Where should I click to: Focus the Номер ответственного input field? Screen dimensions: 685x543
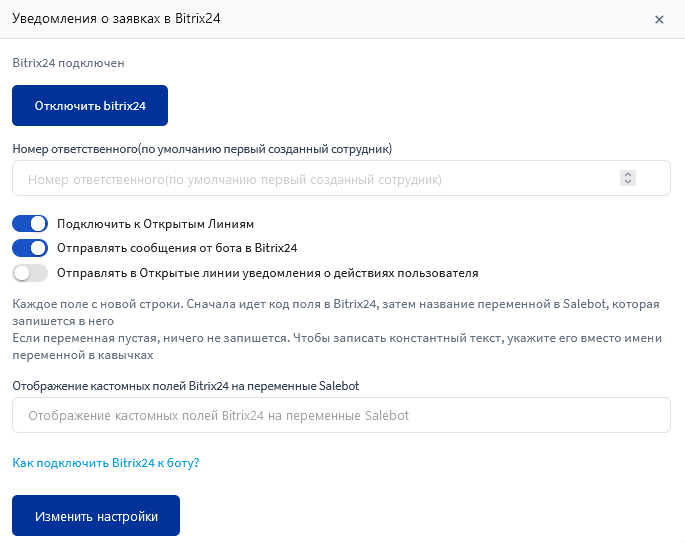pyautogui.click(x=341, y=178)
